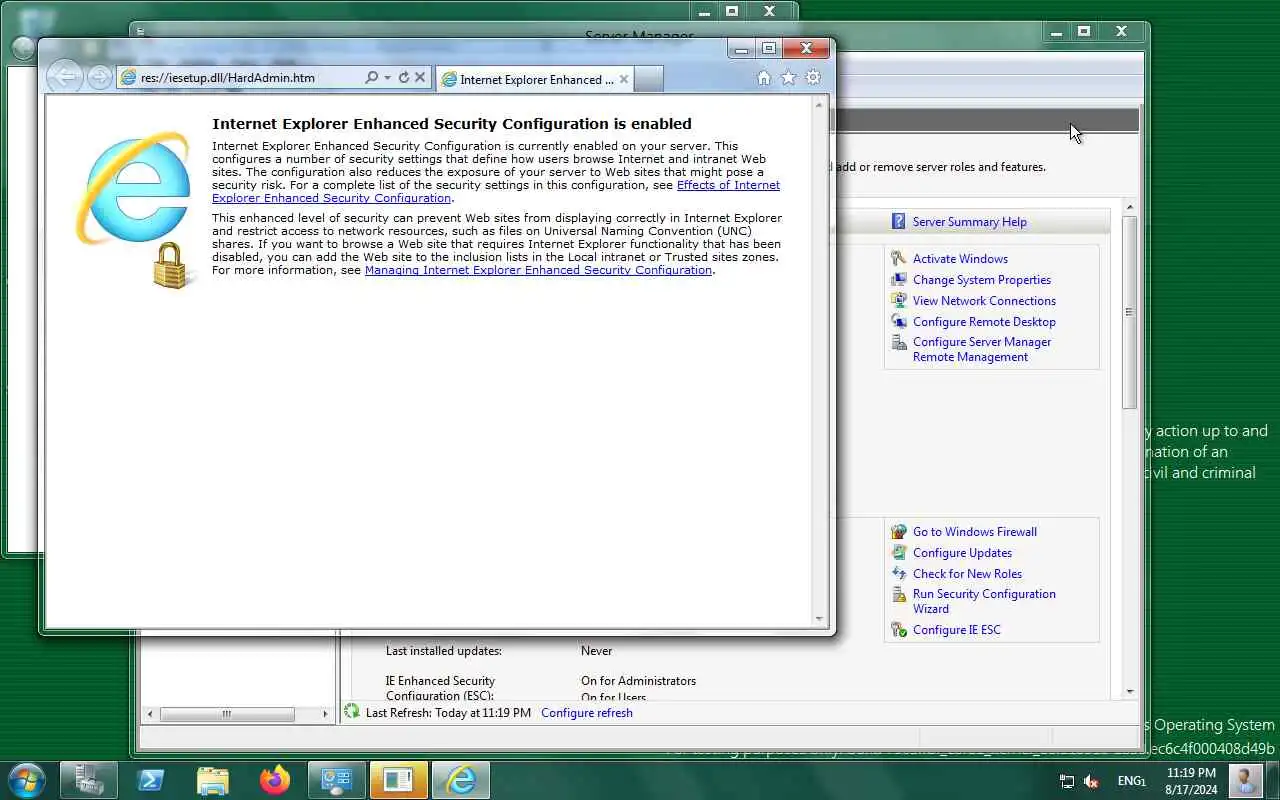
Task: Open Server Manager from the taskbar
Action: [x=88, y=780]
